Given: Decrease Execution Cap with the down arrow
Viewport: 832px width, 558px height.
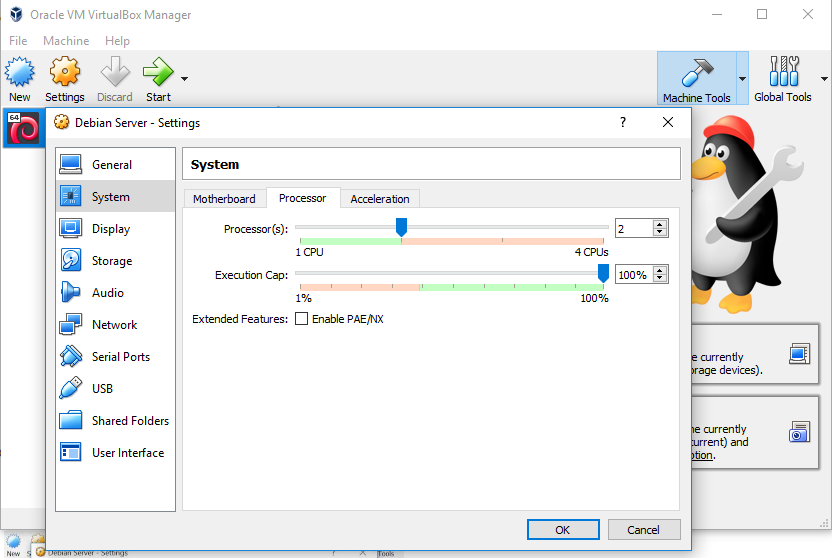Looking at the screenshot, I should coord(660,278).
